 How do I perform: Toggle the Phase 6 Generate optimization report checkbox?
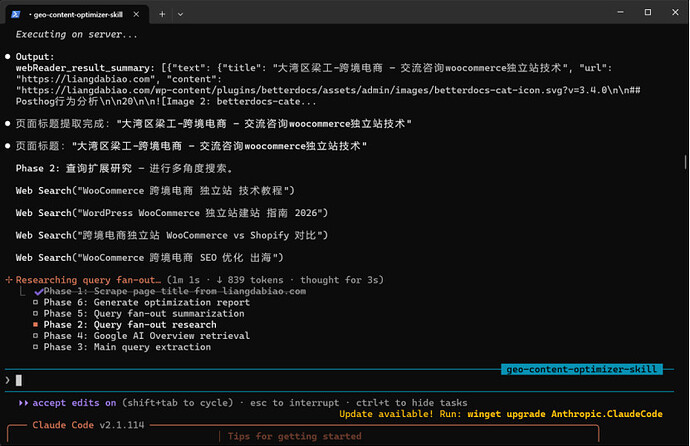click(x=35, y=302)
